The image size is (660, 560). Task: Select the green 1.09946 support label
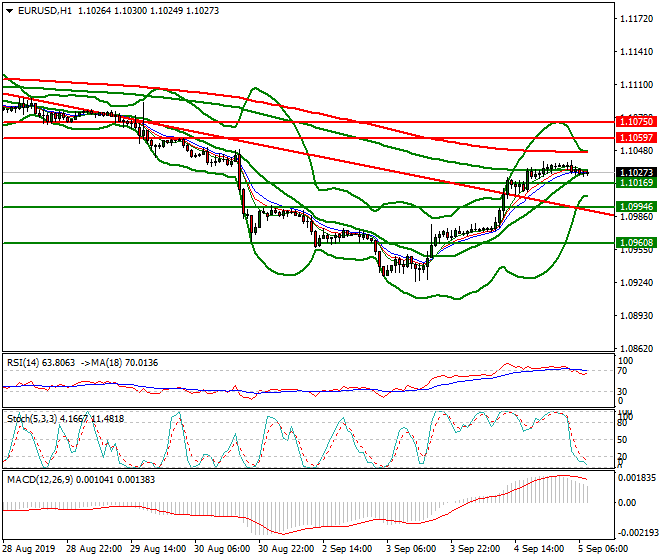coord(636,207)
